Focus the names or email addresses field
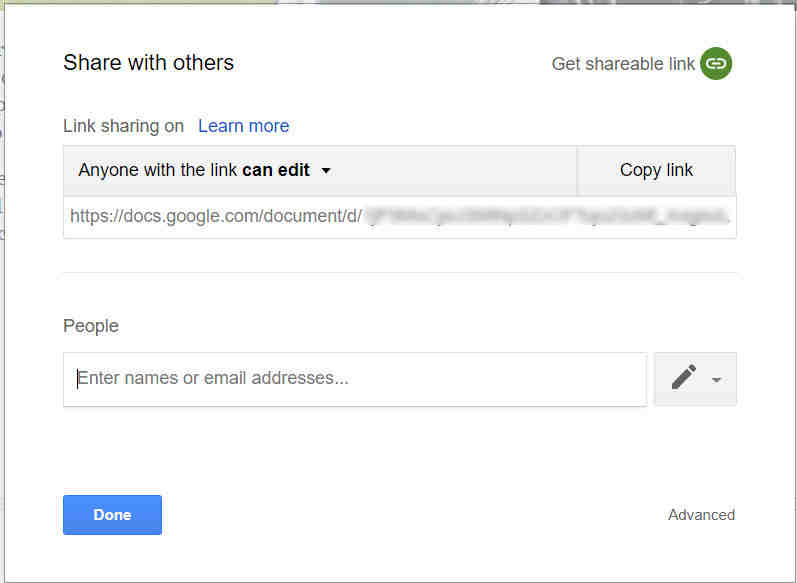This screenshot has height=583, width=797. pyautogui.click(x=355, y=379)
